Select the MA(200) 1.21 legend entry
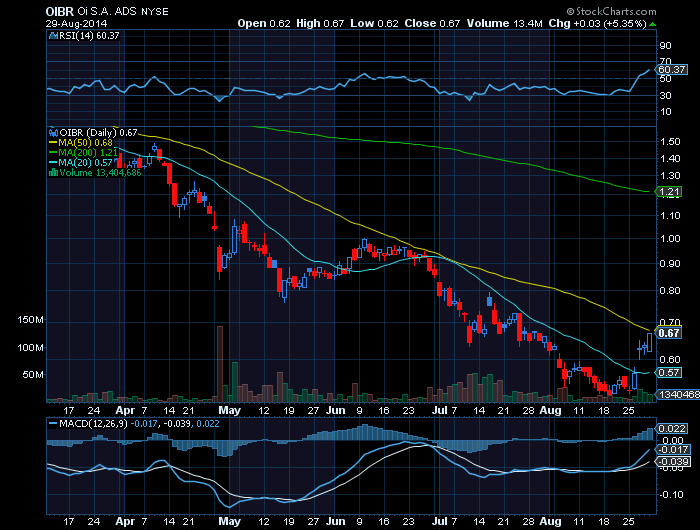Viewport: 700px width, 530px height. coord(83,153)
